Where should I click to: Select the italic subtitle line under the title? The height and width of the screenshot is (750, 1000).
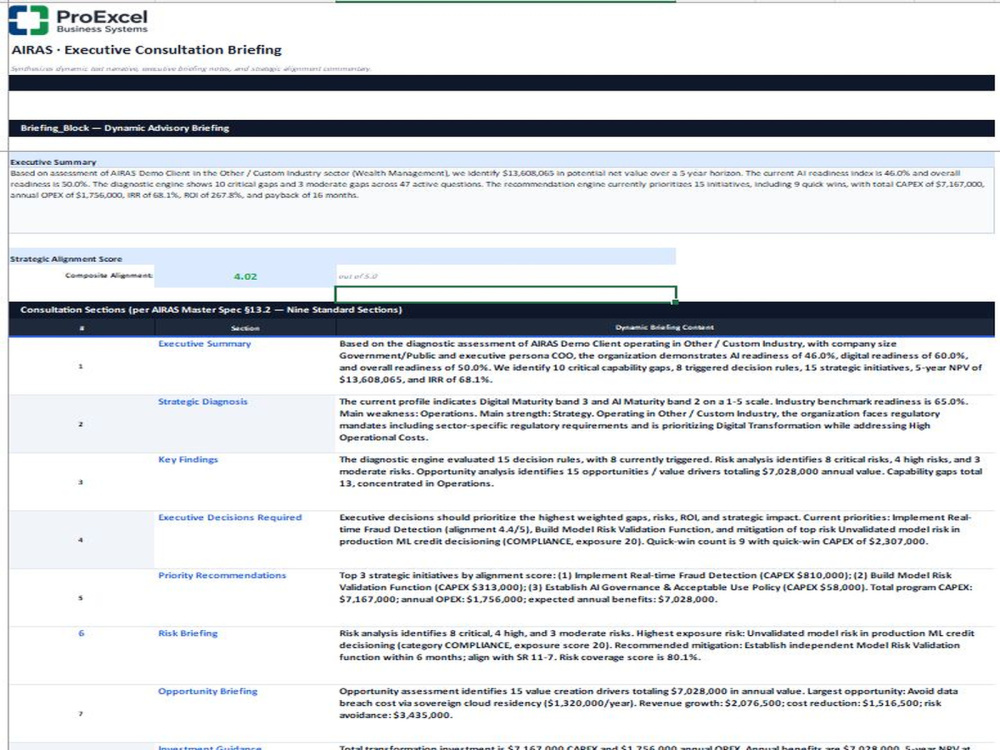coord(190,68)
